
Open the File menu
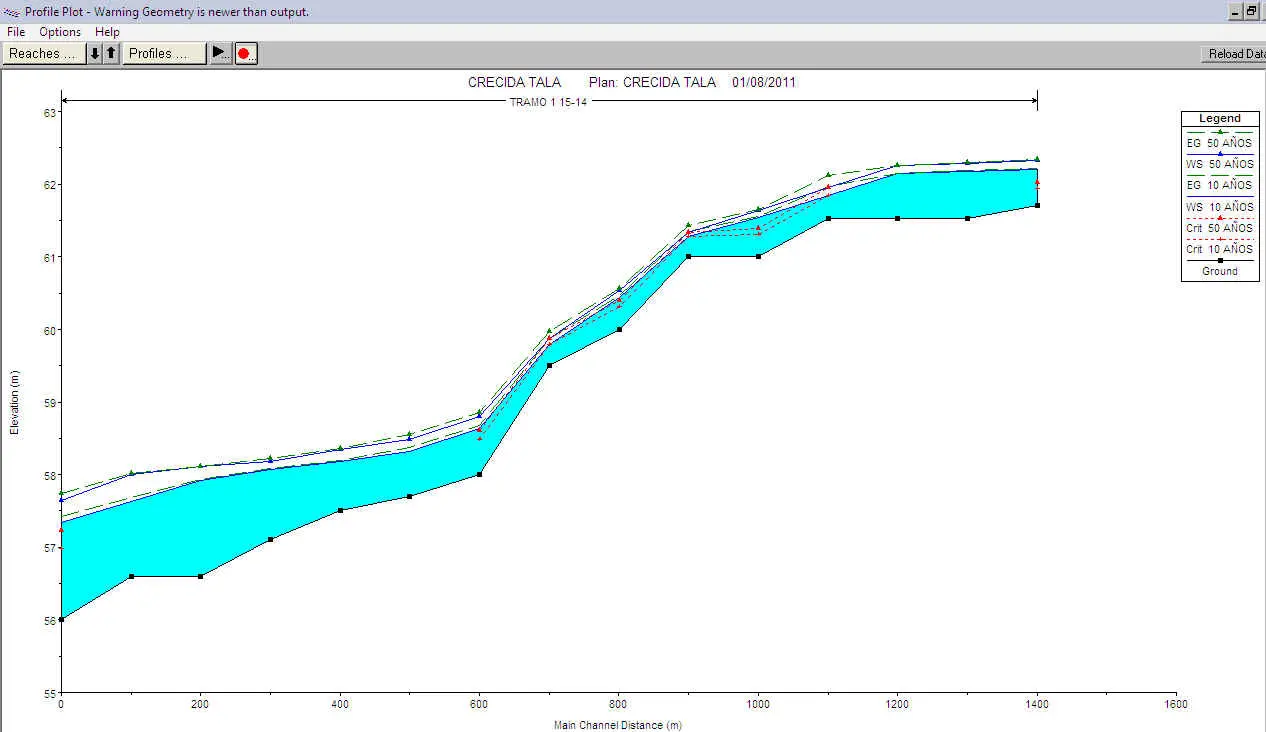click(16, 32)
